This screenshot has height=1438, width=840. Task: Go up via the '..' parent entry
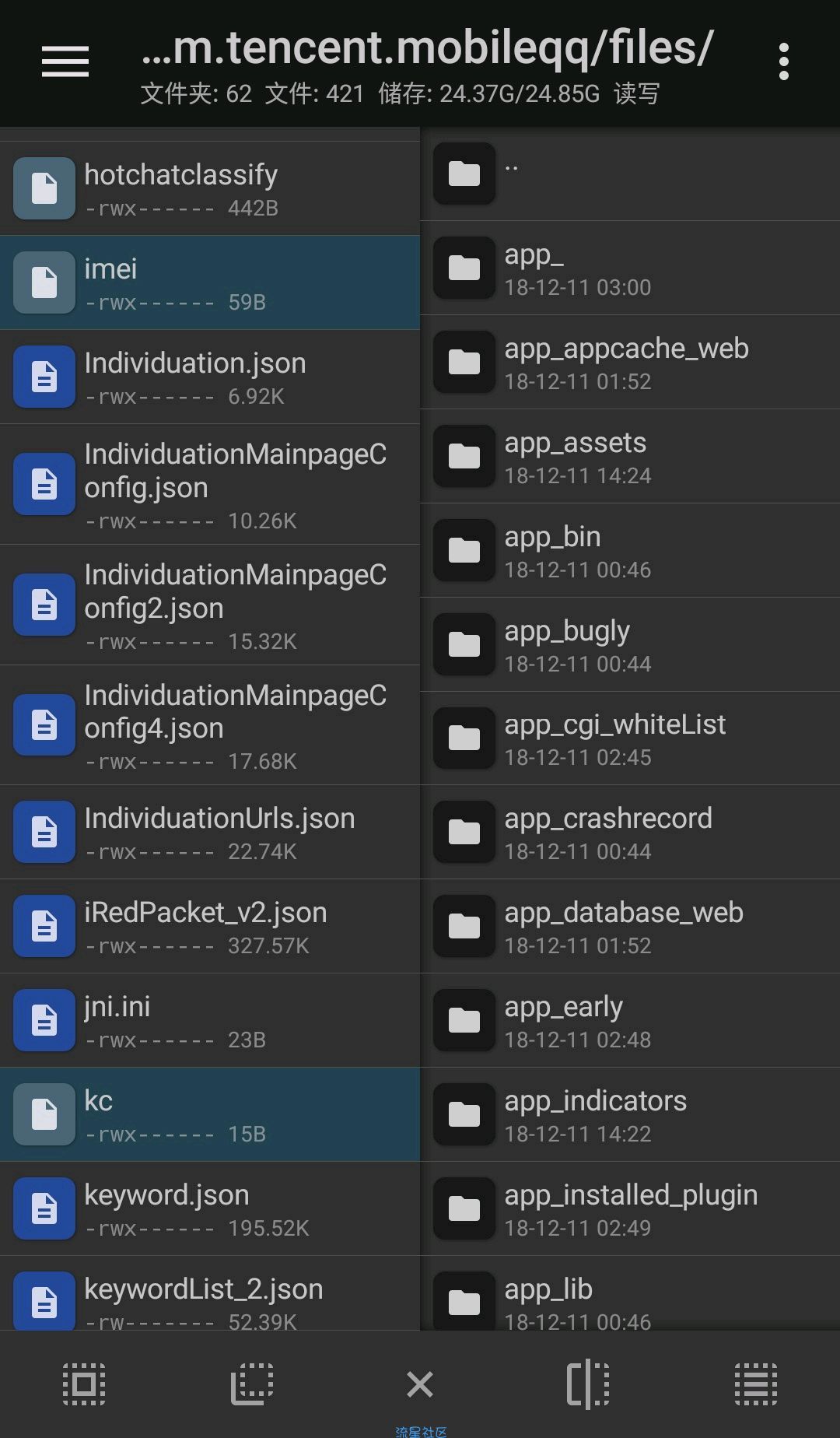512,167
